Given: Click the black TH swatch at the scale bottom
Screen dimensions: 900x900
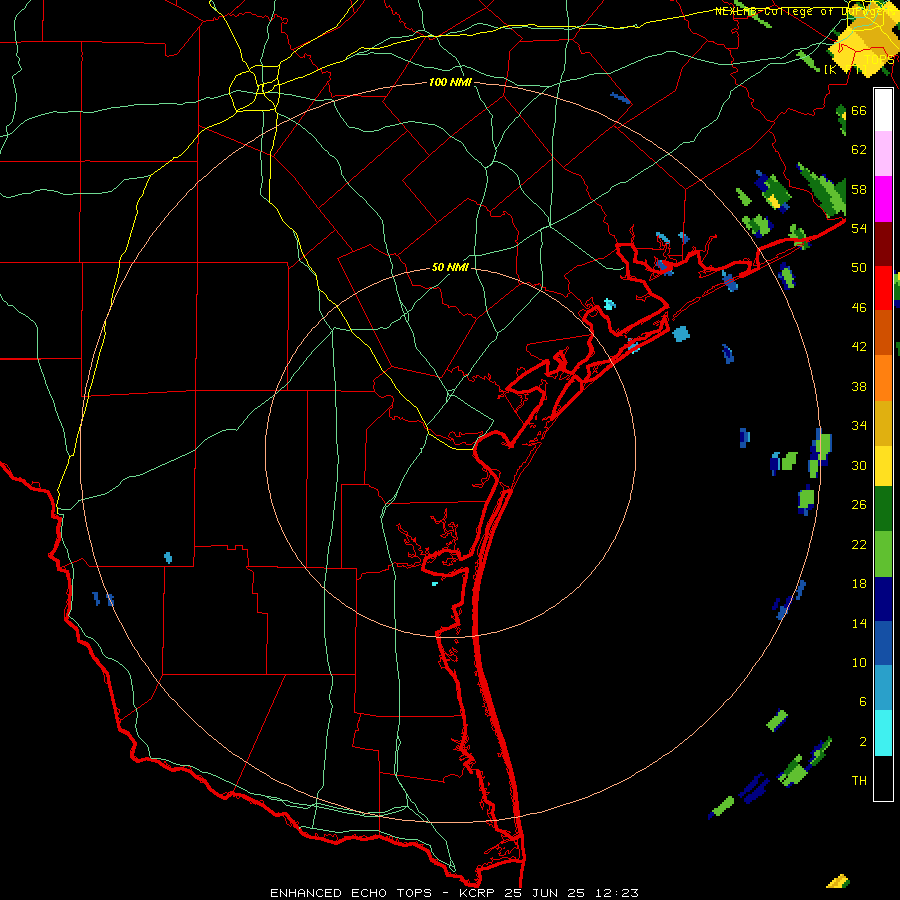Looking at the screenshot, I should 883,778.
